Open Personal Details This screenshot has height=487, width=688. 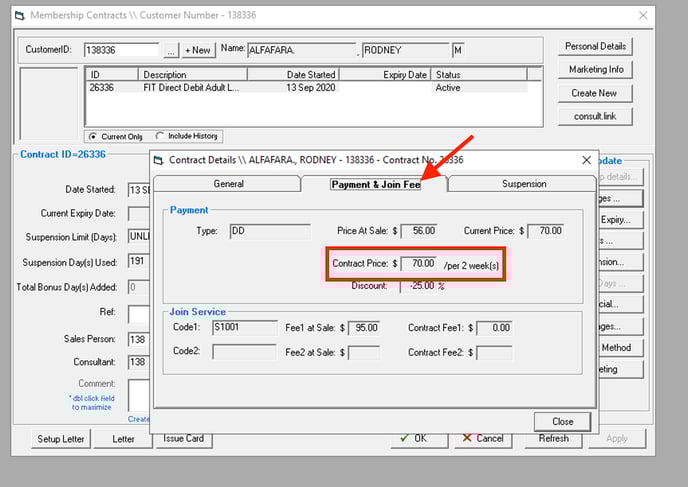pos(595,47)
